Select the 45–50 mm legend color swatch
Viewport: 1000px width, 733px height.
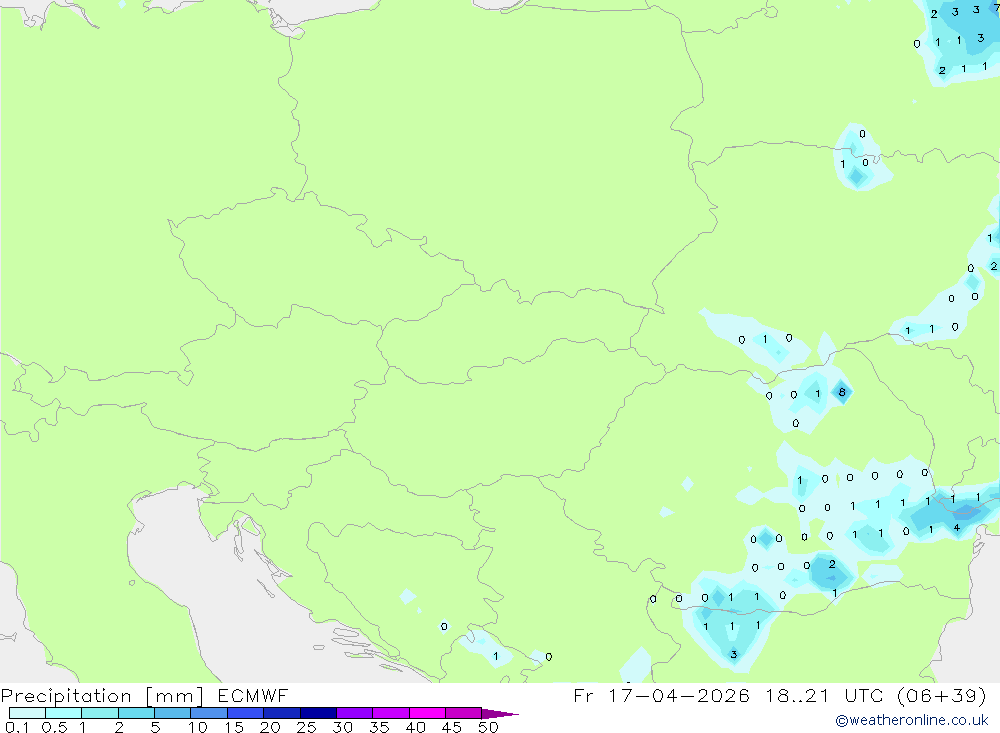click(463, 713)
